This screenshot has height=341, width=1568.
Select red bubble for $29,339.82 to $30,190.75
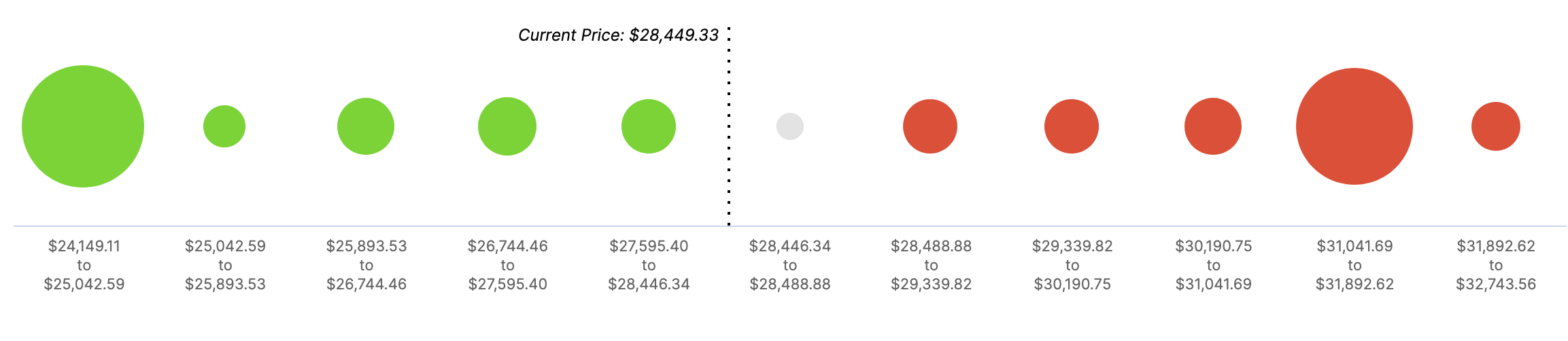[1072, 126]
